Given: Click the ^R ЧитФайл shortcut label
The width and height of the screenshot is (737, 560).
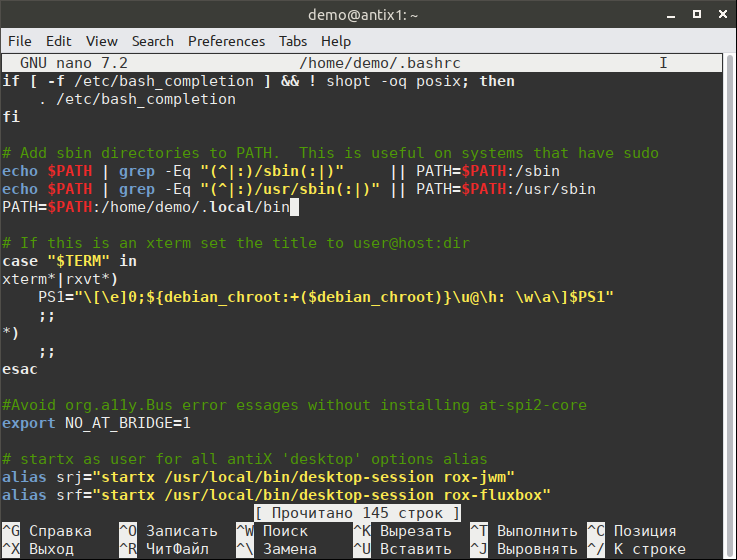Looking at the screenshot, I should tap(164, 549).
